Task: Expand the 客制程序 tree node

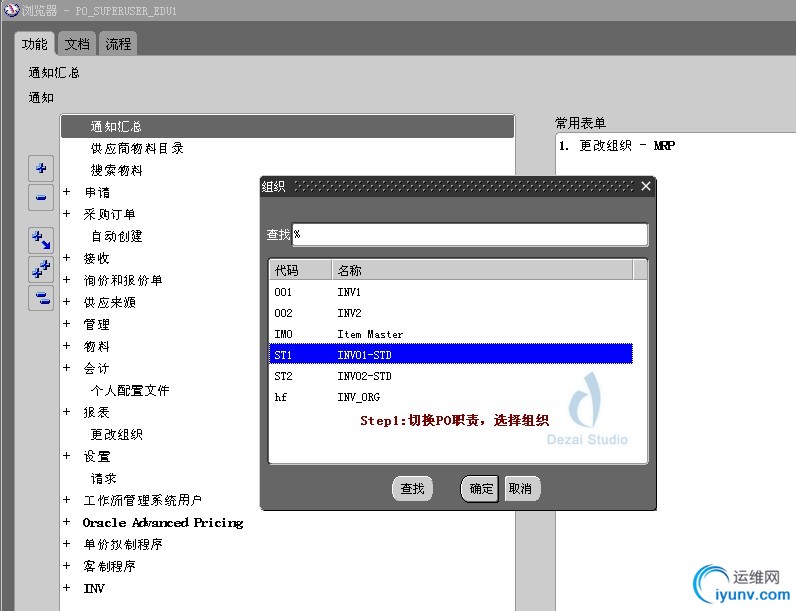Action: [67, 565]
